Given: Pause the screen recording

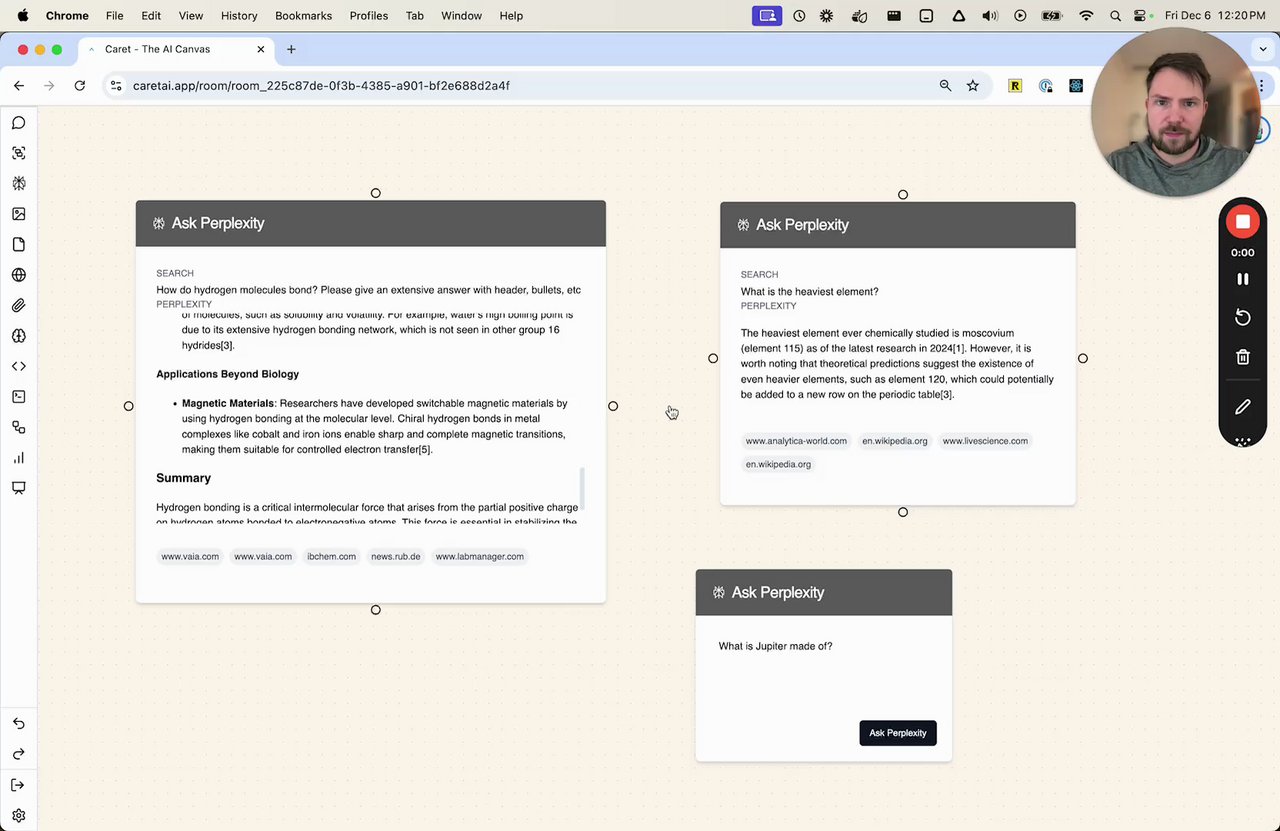Looking at the screenshot, I should [1243, 279].
